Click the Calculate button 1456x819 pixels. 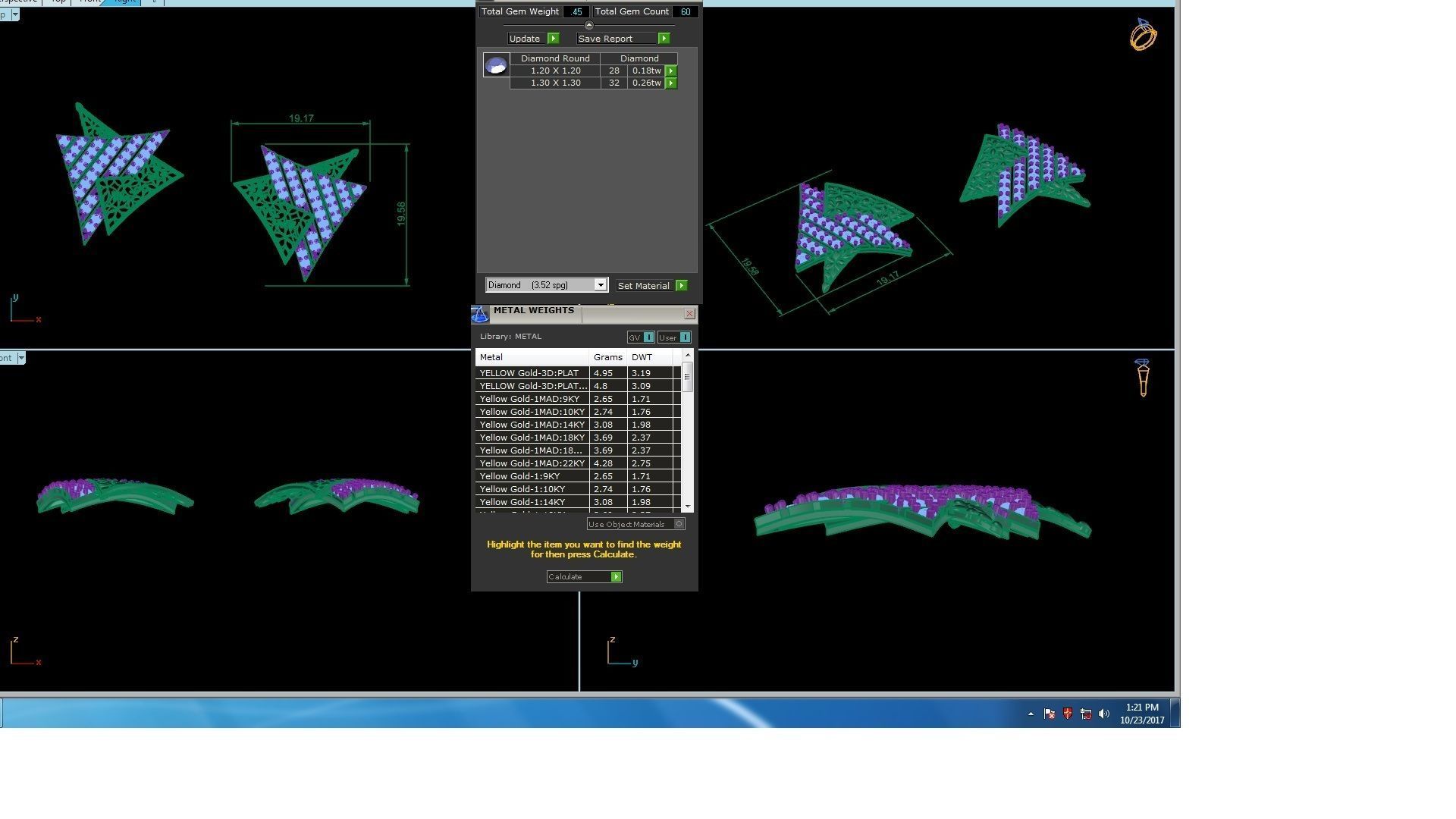(x=584, y=577)
